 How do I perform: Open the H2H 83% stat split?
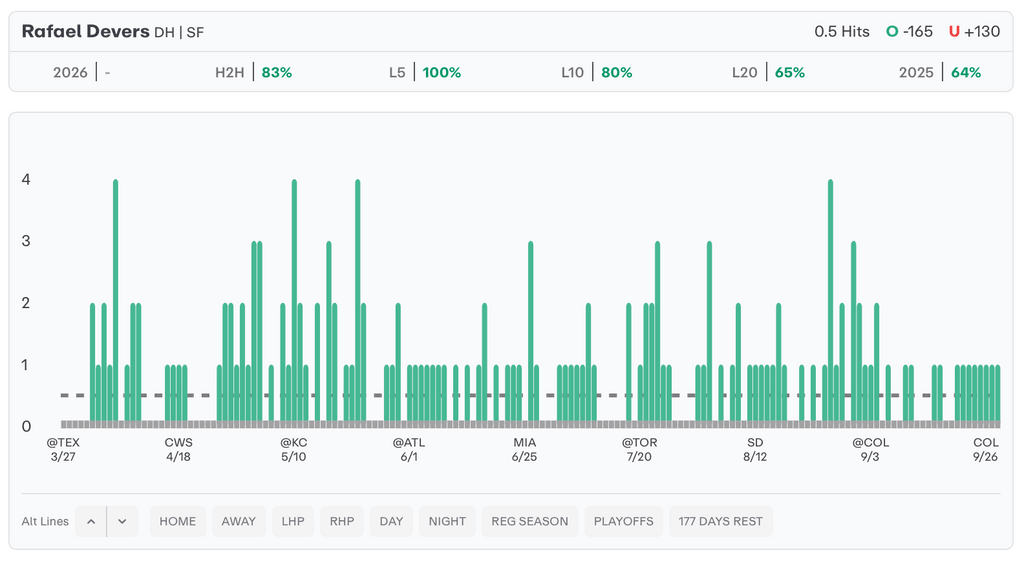253,72
